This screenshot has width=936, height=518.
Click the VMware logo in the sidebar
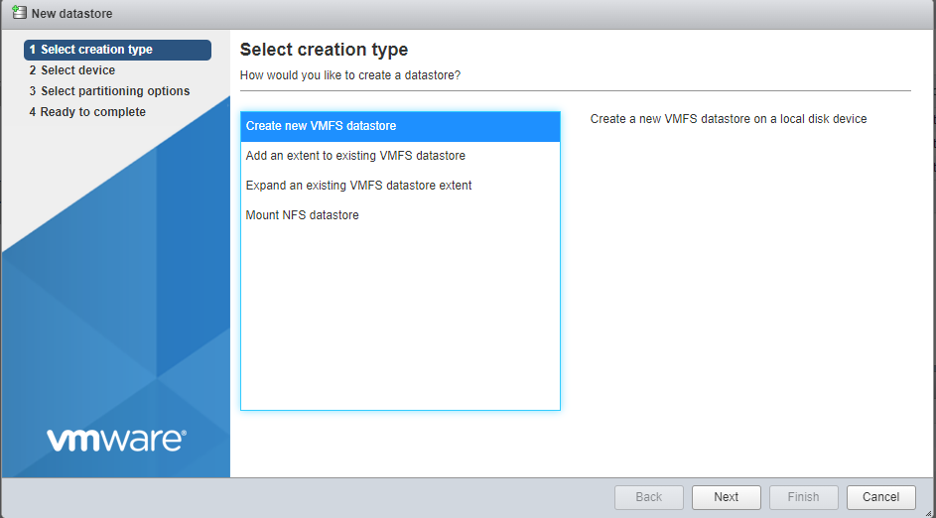(116, 439)
